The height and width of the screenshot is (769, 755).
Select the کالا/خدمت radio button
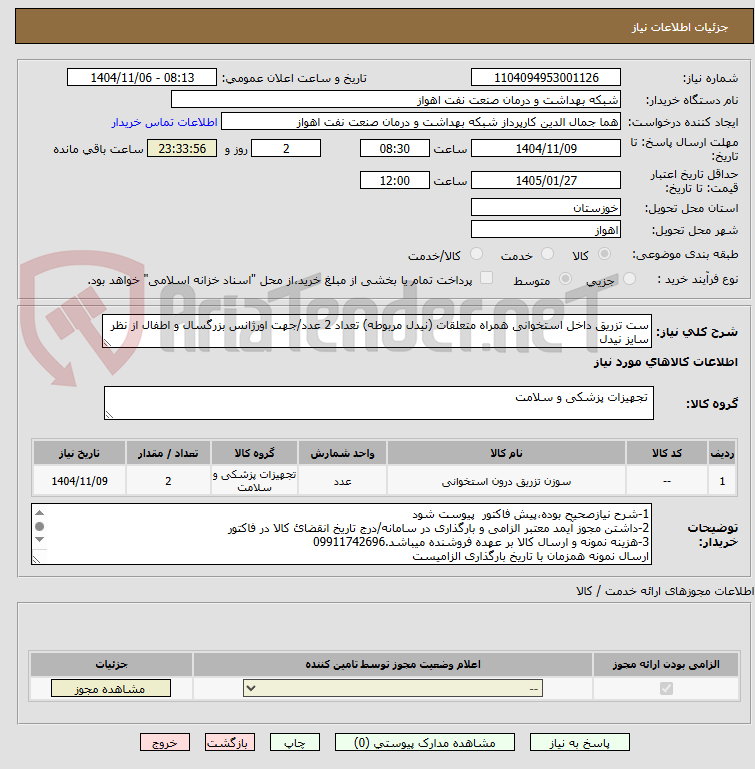point(476,254)
